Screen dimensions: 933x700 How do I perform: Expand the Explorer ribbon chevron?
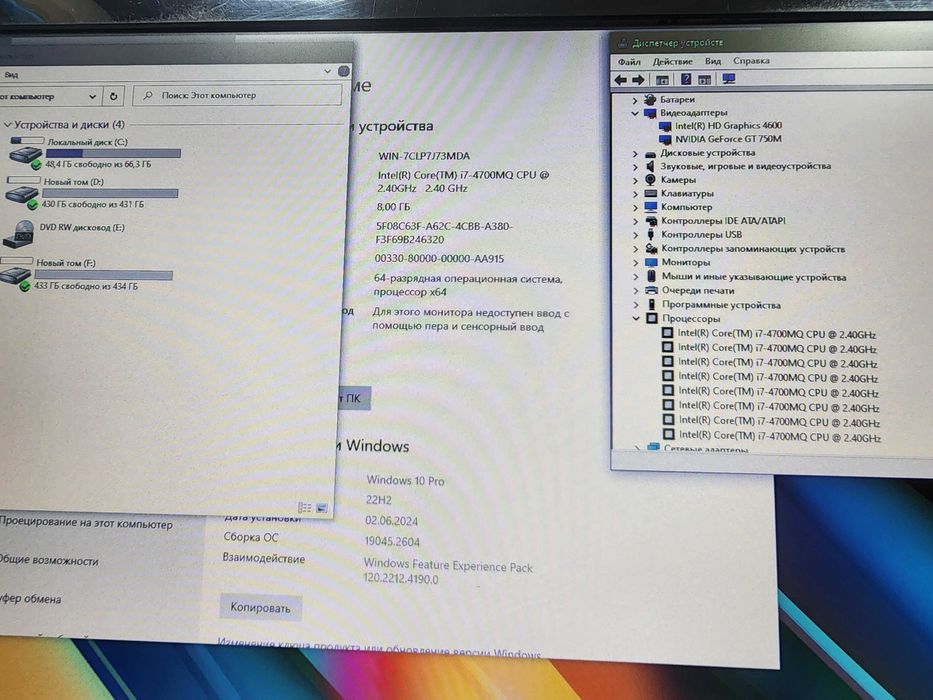click(327, 71)
